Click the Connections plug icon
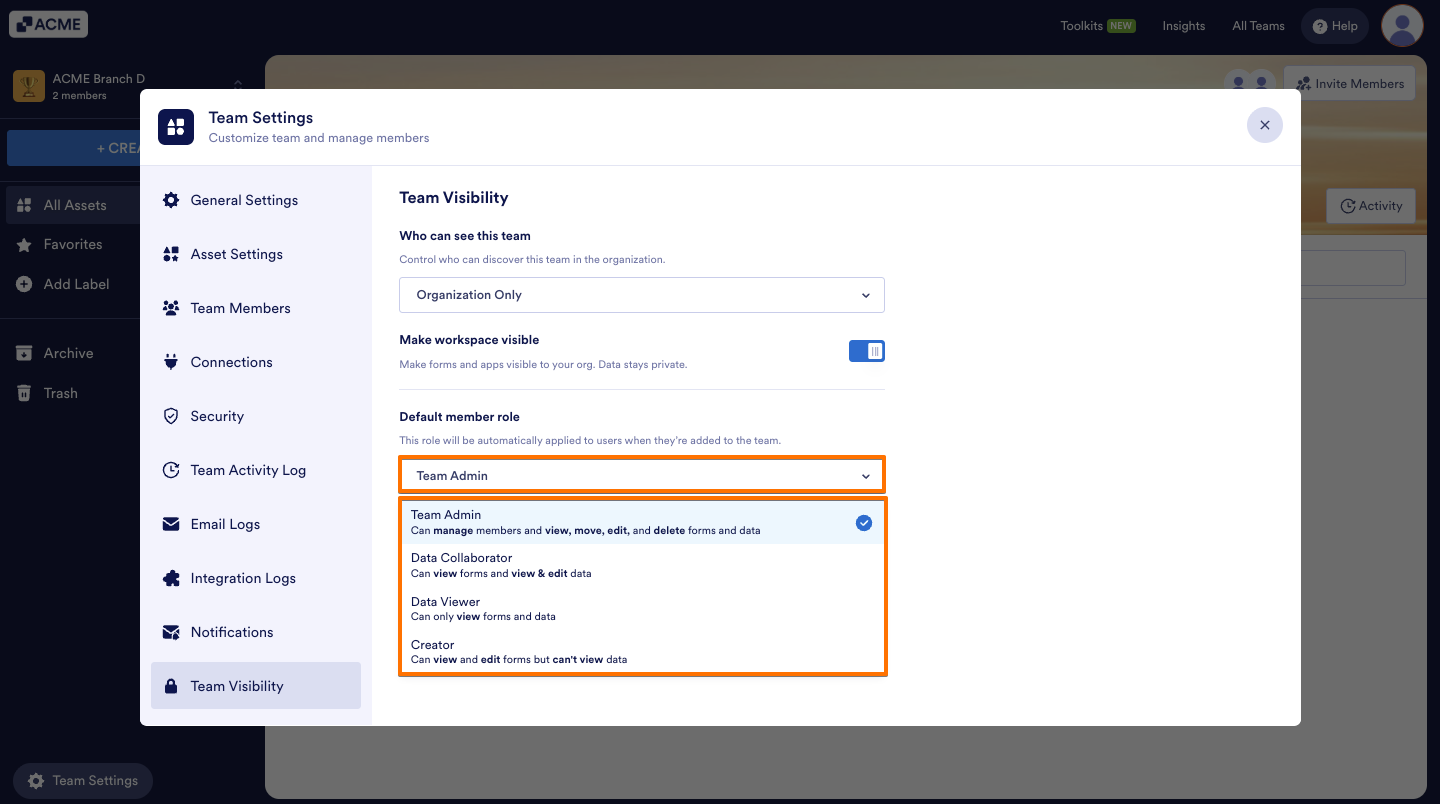Image resolution: width=1440 pixels, height=804 pixels. pyautogui.click(x=171, y=362)
